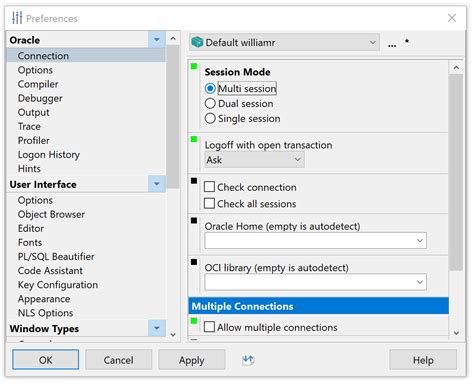Open Object Browser preferences
The width and height of the screenshot is (474, 386).
(51, 214)
